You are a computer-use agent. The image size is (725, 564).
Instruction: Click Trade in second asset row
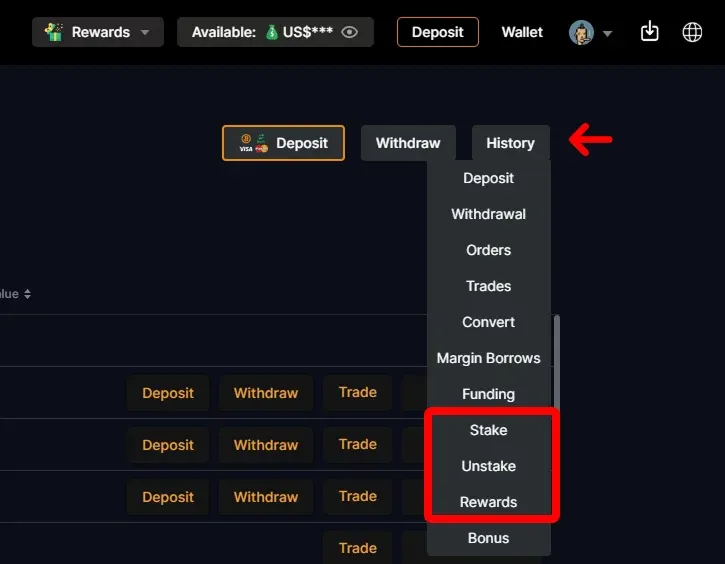357,444
